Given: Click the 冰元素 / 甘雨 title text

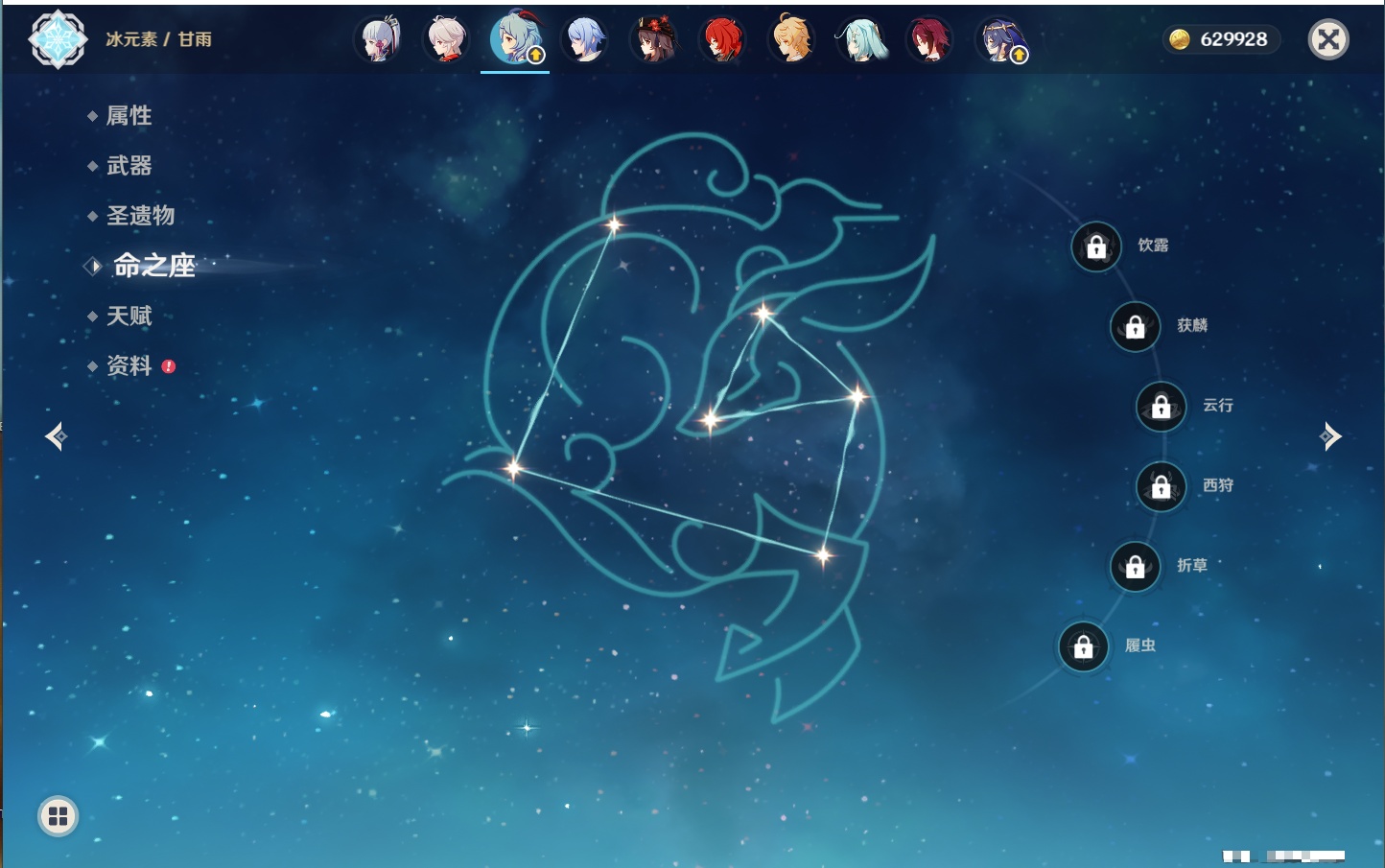Looking at the screenshot, I should coord(158,39).
